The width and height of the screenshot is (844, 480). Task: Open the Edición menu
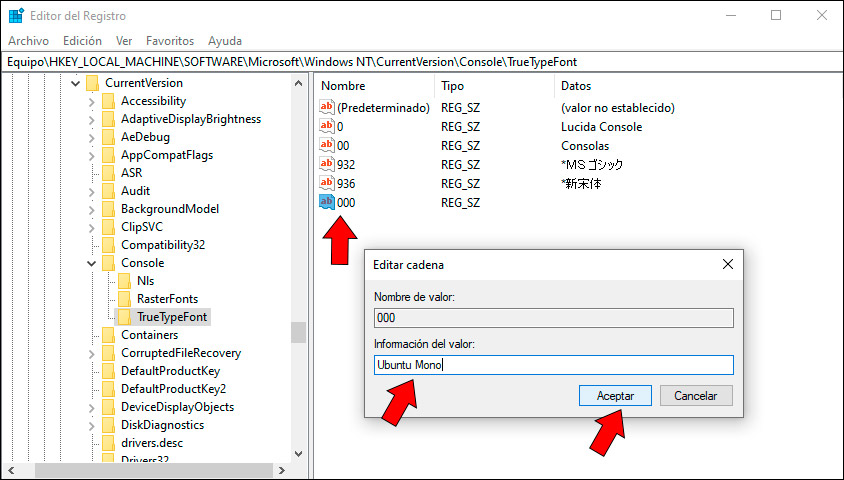[x=82, y=41]
